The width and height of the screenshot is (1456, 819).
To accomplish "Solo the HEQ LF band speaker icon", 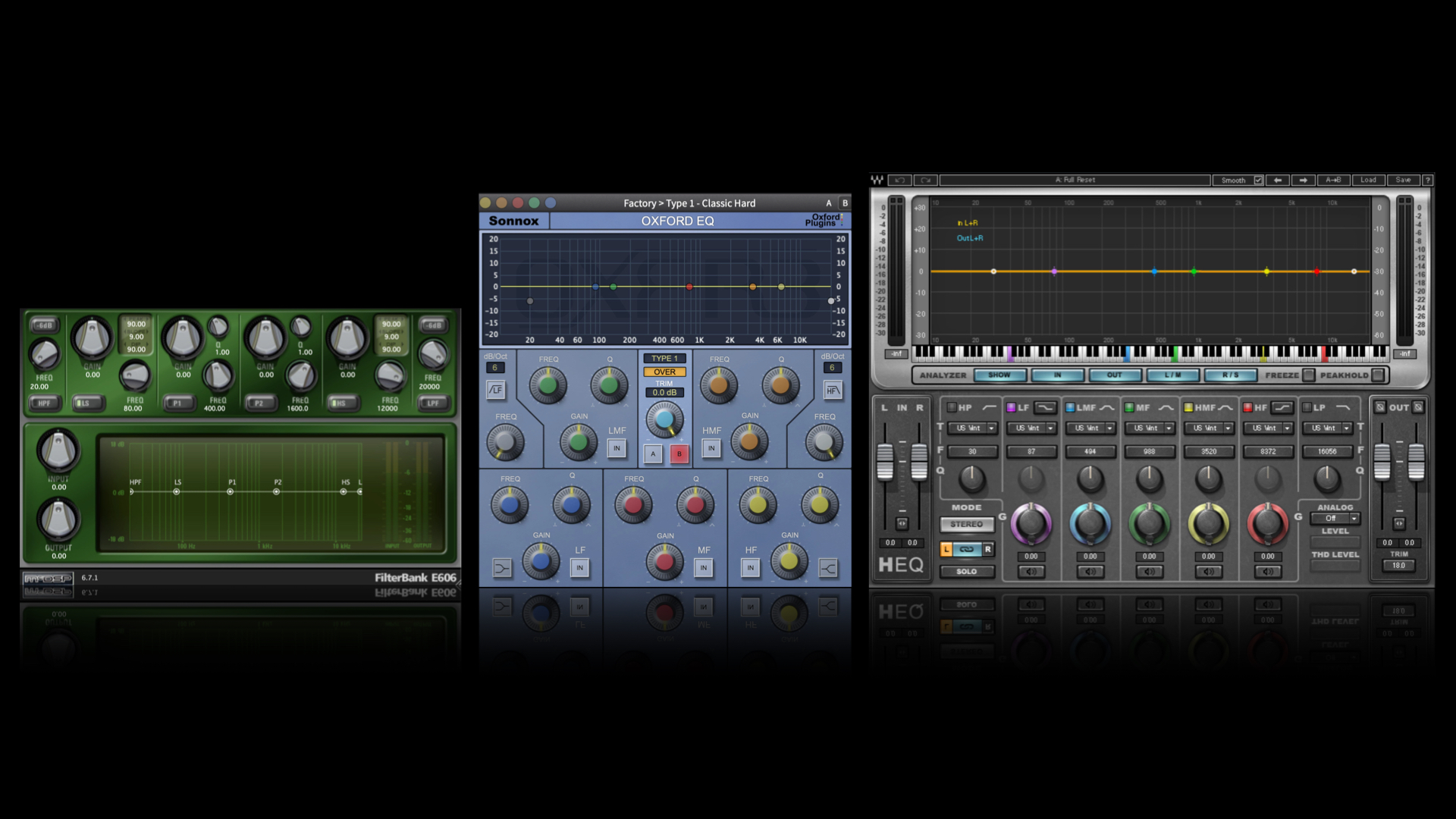I will click(1031, 571).
